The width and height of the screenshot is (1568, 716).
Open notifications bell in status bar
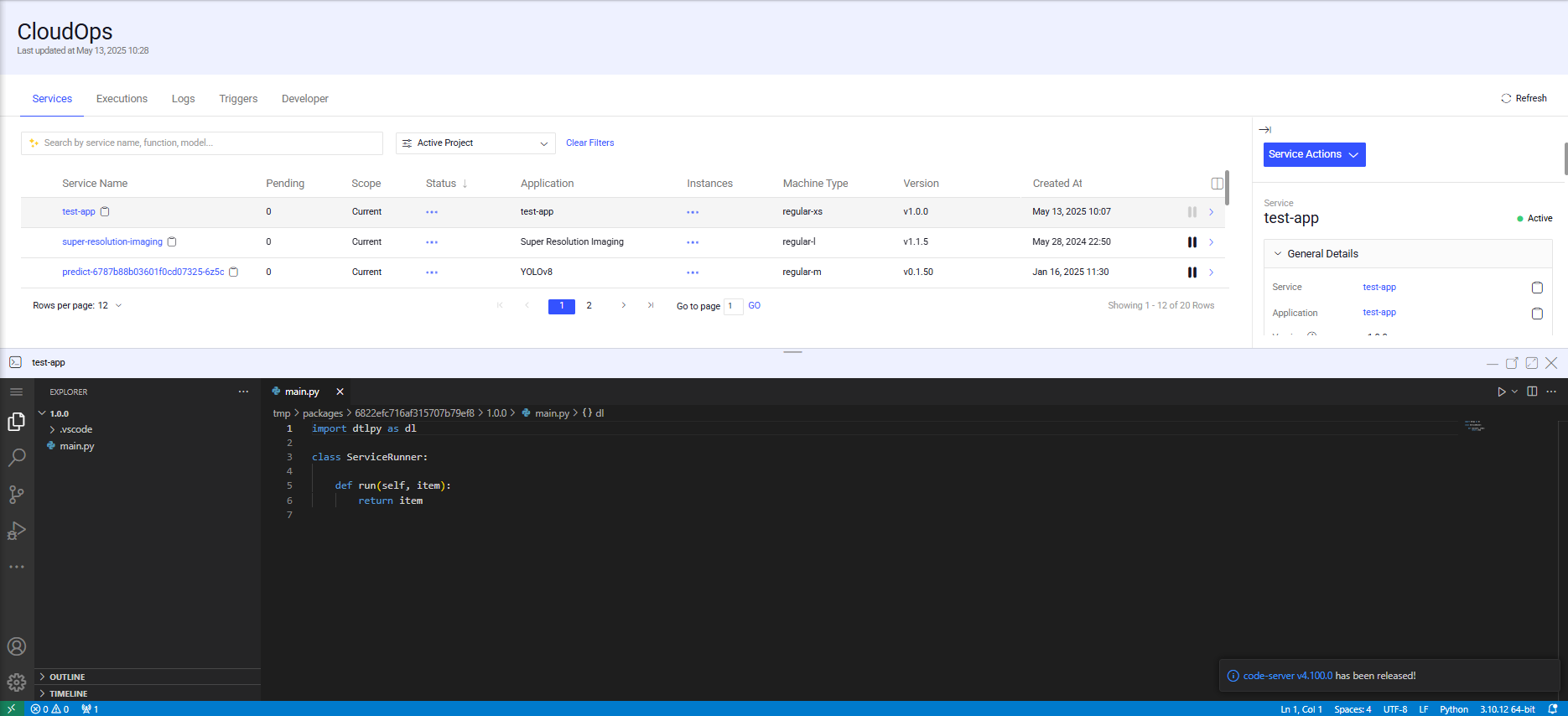tap(1552, 709)
